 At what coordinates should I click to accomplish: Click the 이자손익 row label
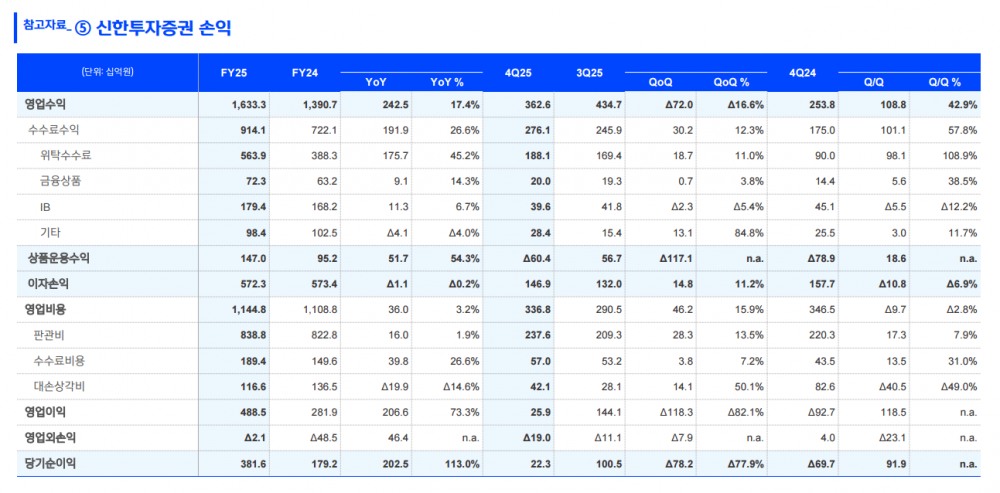[x=47, y=283]
